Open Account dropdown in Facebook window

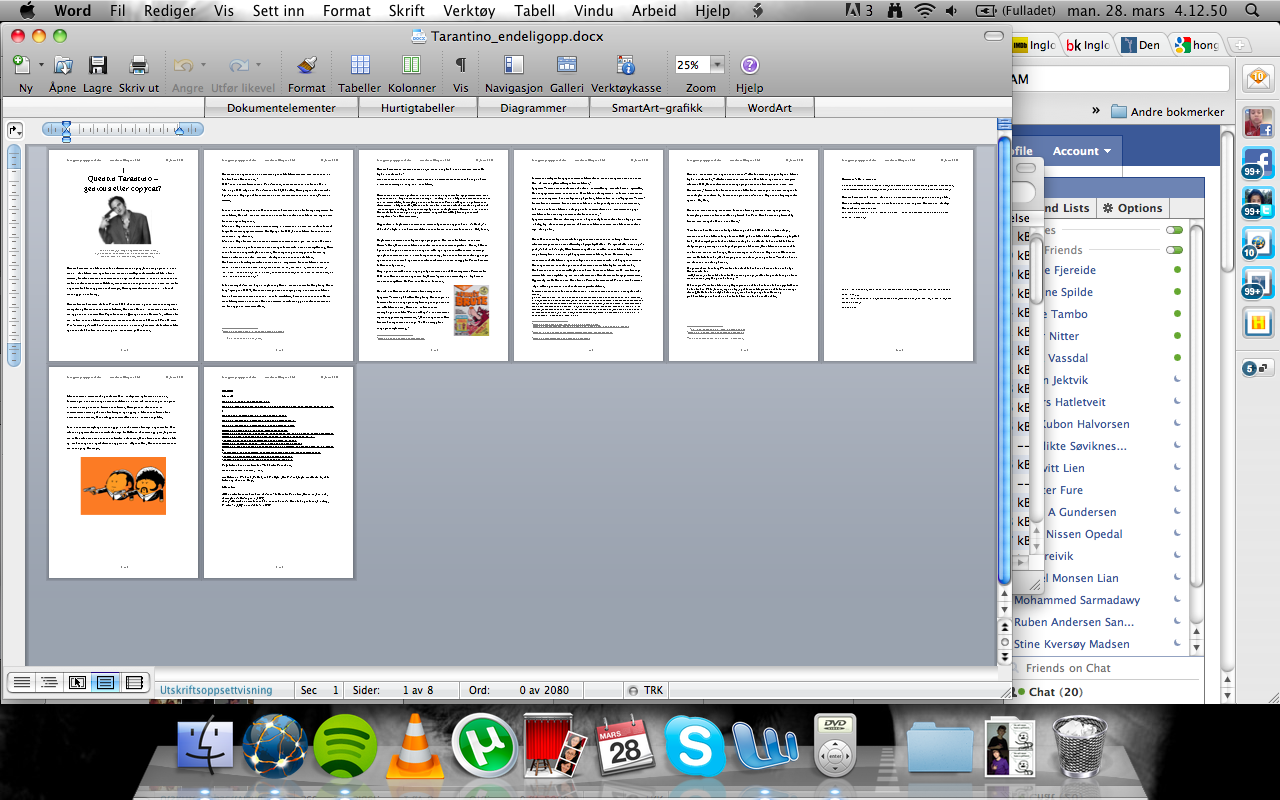click(1082, 151)
